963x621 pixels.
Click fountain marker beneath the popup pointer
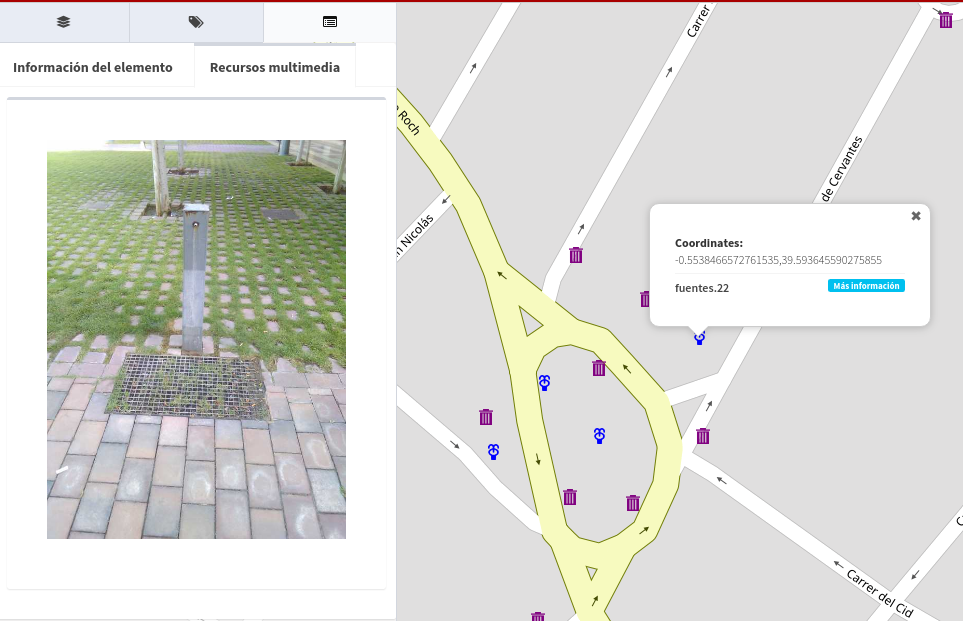[700, 339]
